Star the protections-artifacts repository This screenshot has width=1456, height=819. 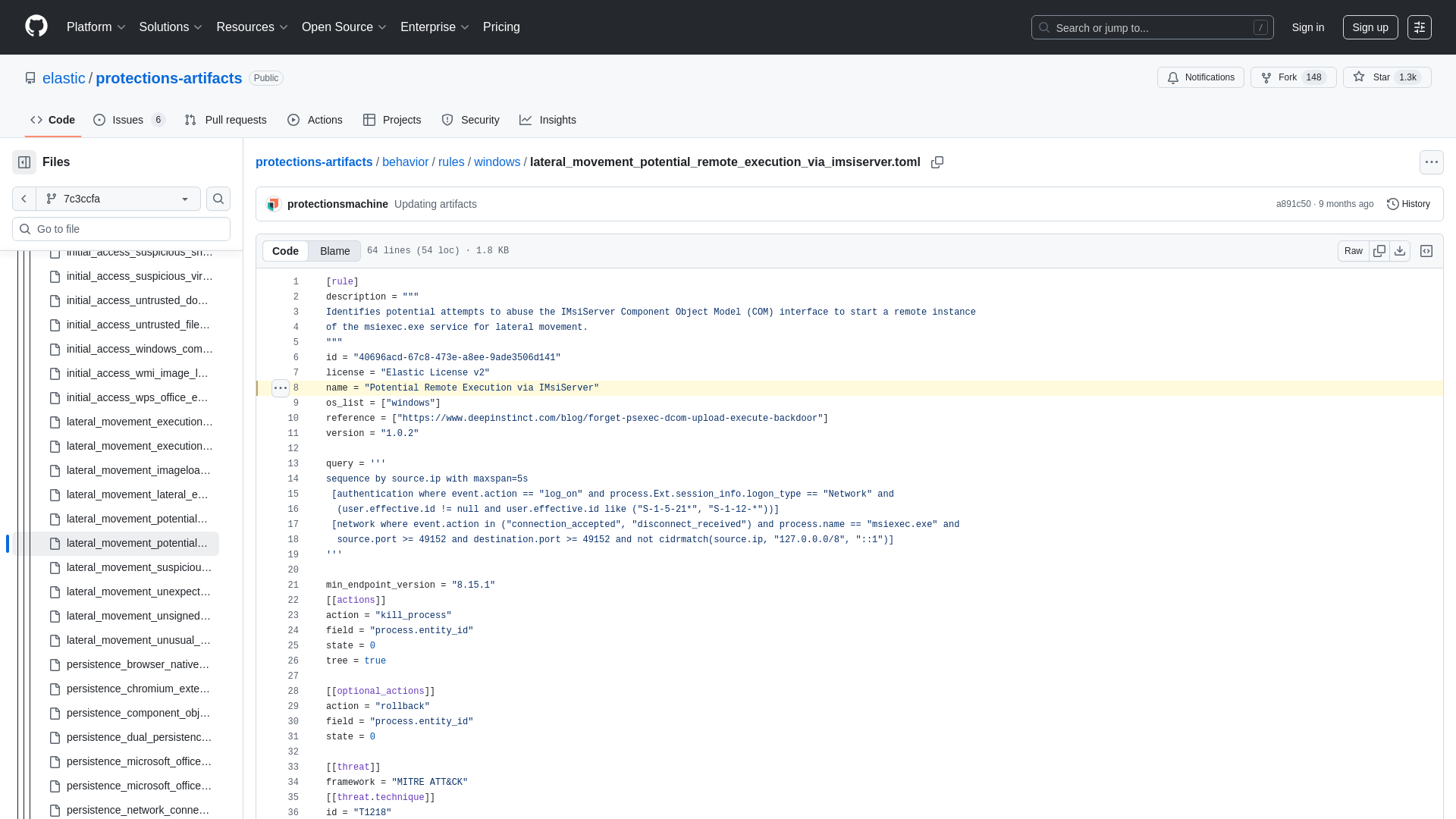[x=1386, y=77]
